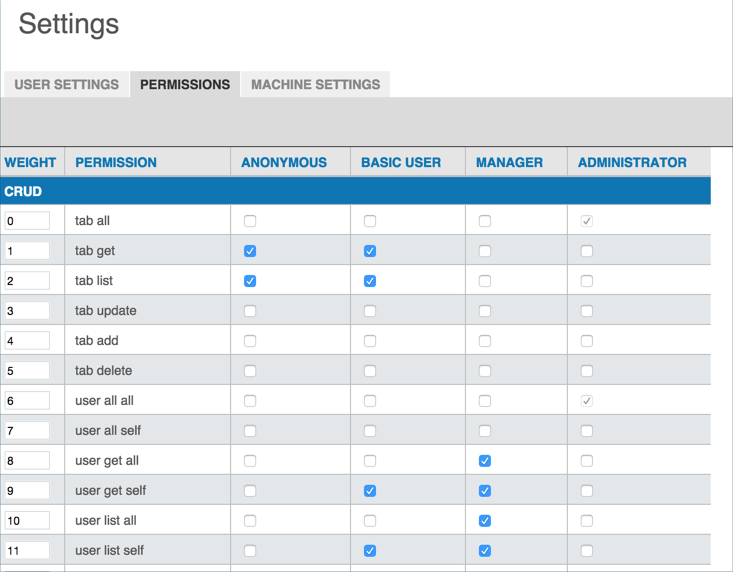Click the 'user get self' permission label
Screen dimensions: 733x572
(x=110, y=491)
